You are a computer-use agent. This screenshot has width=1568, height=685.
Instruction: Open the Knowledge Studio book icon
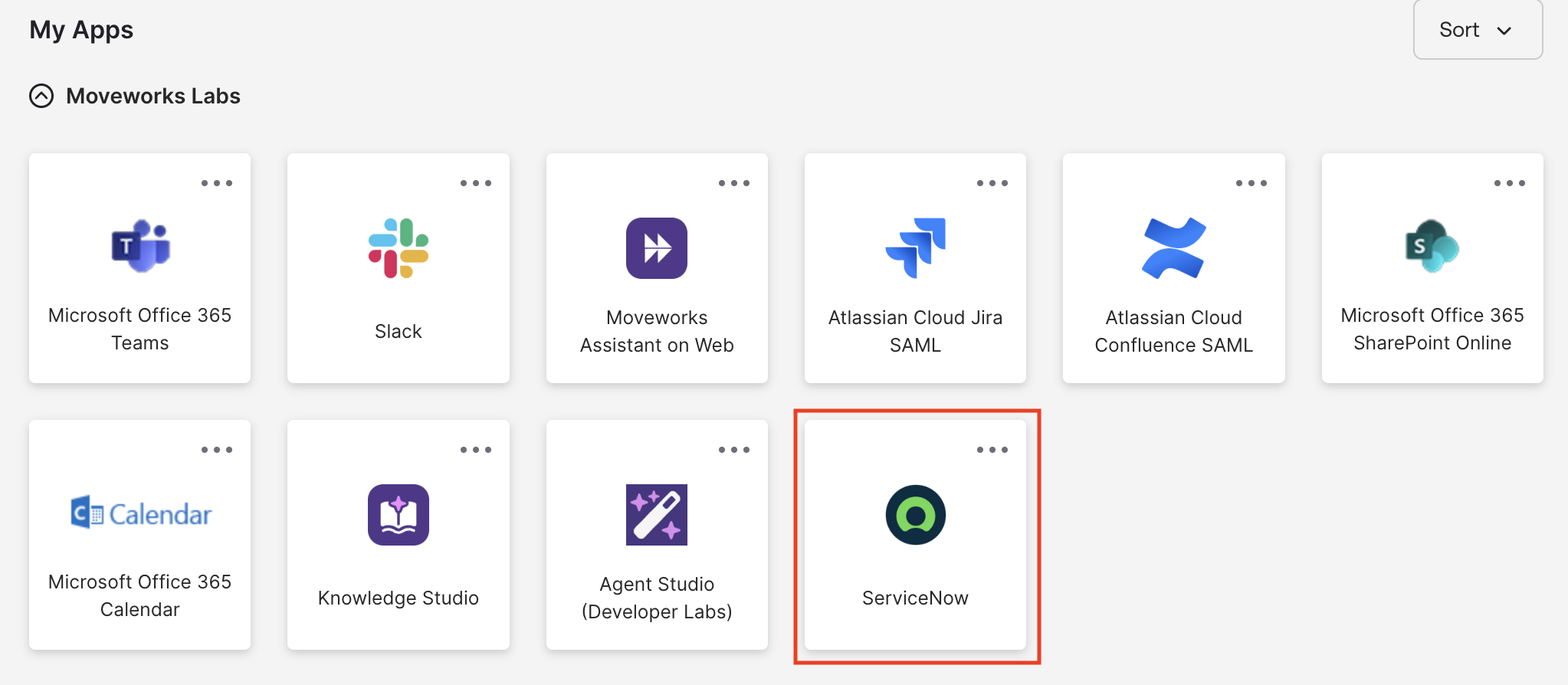[399, 515]
